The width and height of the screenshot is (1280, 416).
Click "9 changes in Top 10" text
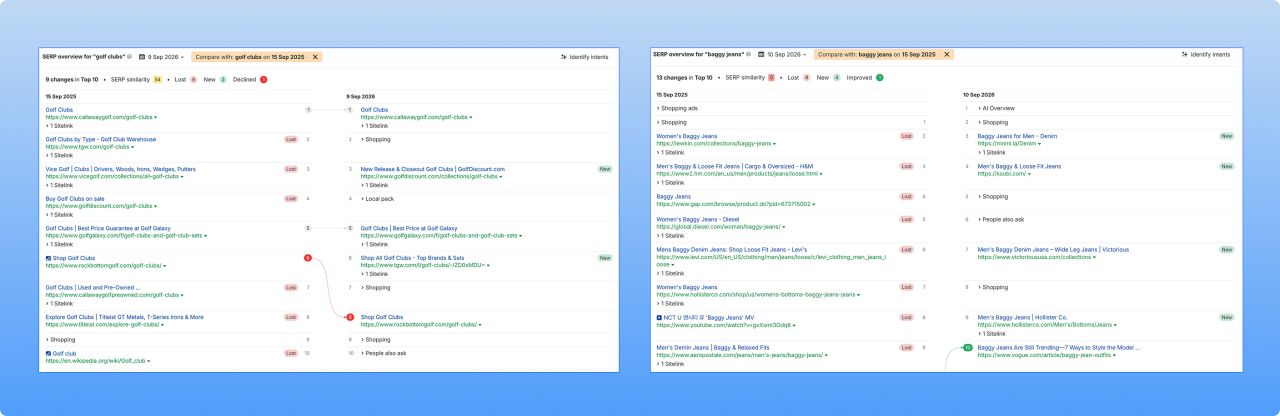(72, 79)
